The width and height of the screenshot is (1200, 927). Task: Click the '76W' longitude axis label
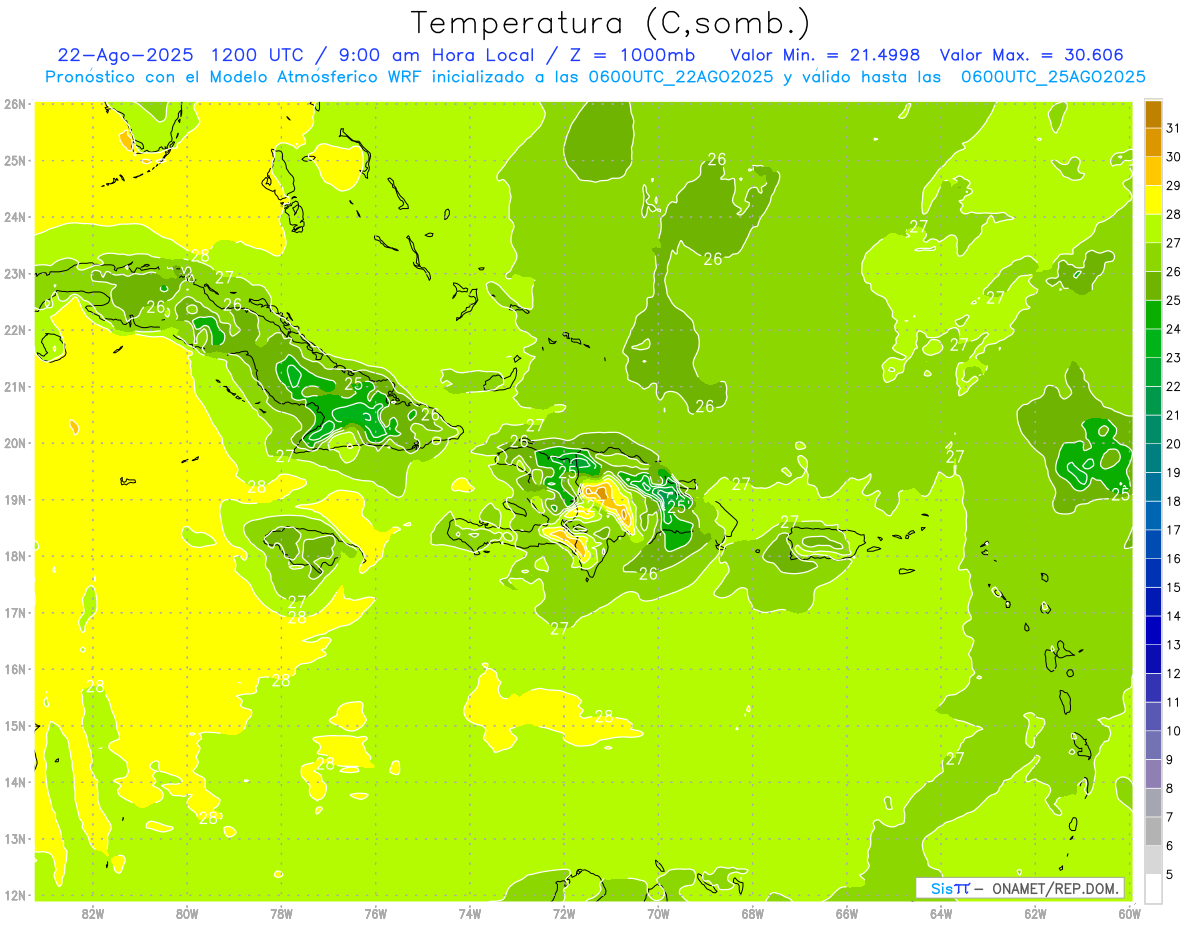tap(376, 913)
